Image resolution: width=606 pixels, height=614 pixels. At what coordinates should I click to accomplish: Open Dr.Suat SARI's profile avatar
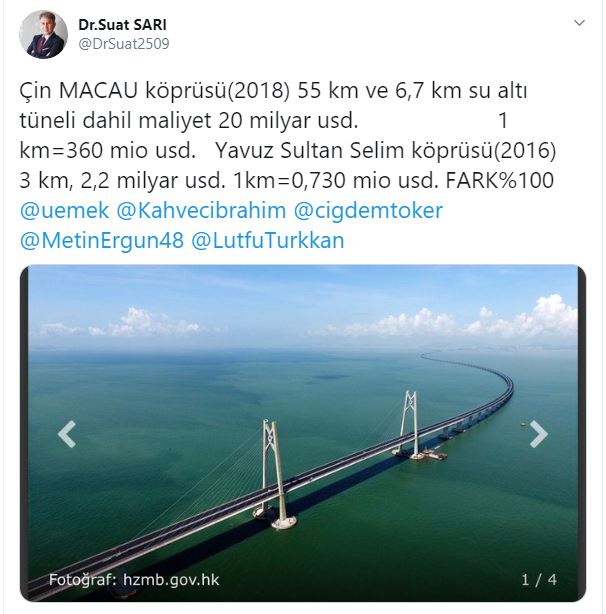tap(43, 34)
